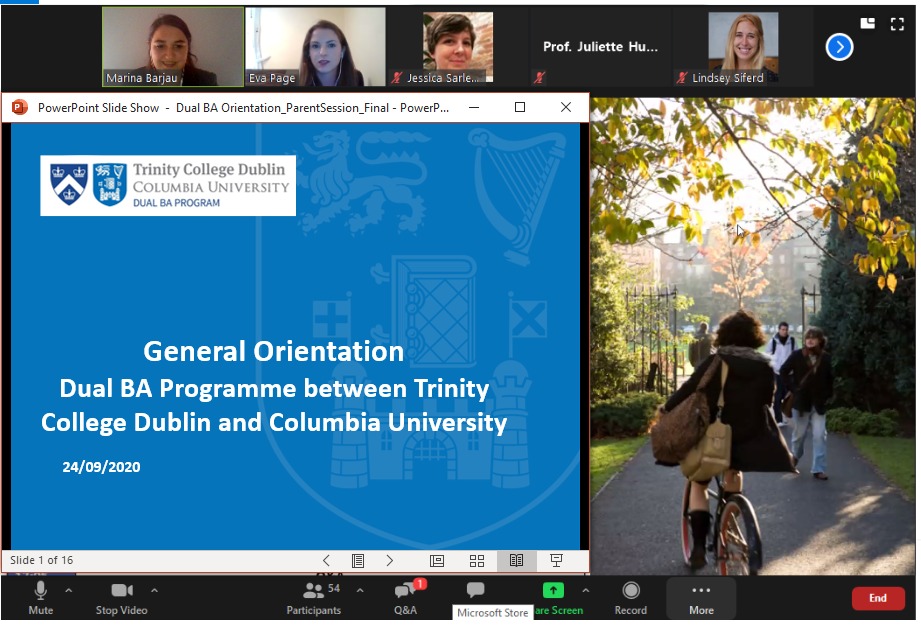Screen dimensions: 921x626
Task: Select Marina Barjau video thumbnail
Action: 173,47
